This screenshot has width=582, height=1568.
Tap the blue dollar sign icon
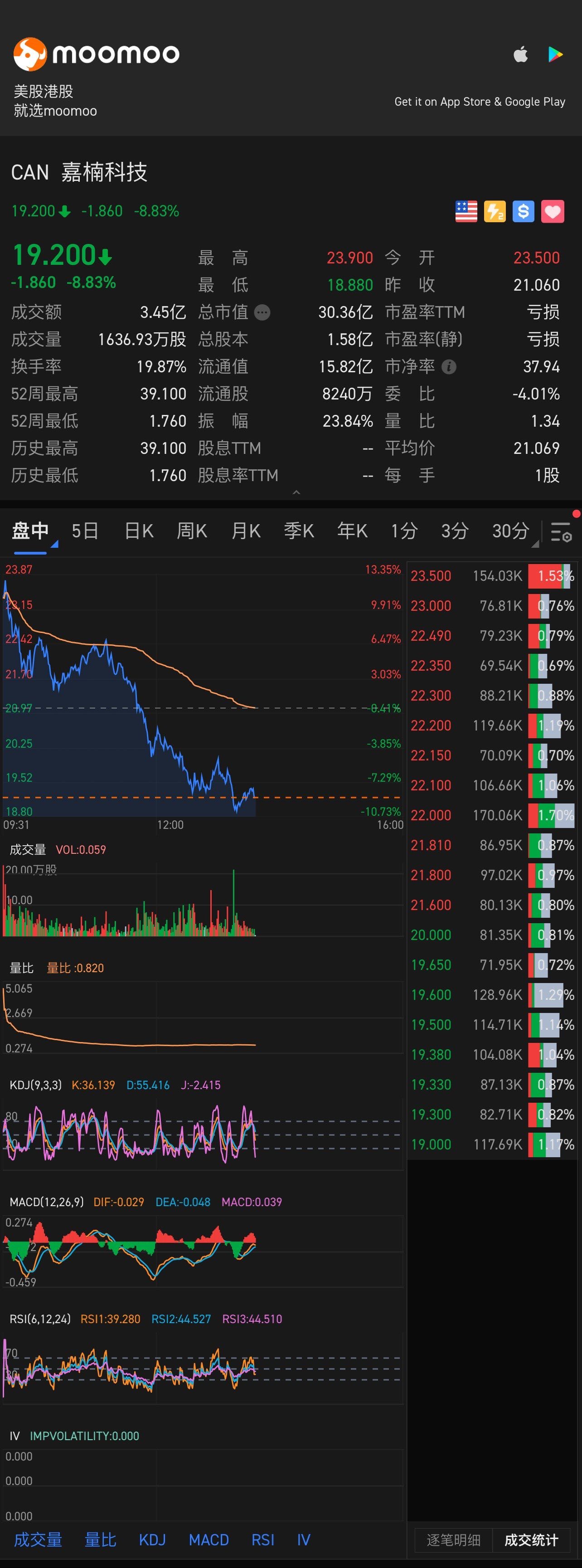pos(524,211)
